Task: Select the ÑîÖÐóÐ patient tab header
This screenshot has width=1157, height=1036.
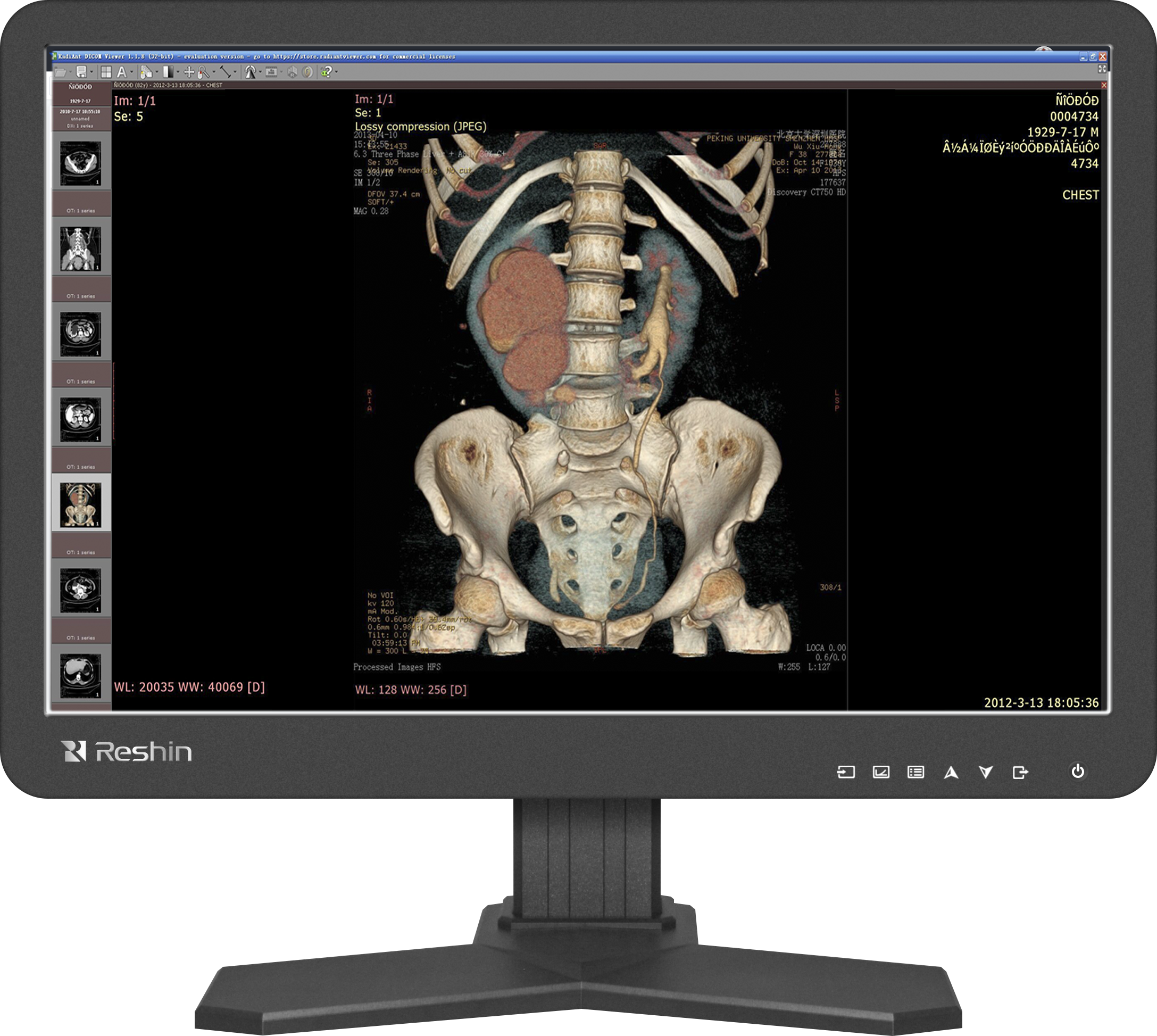Action: [x=80, y=87]
